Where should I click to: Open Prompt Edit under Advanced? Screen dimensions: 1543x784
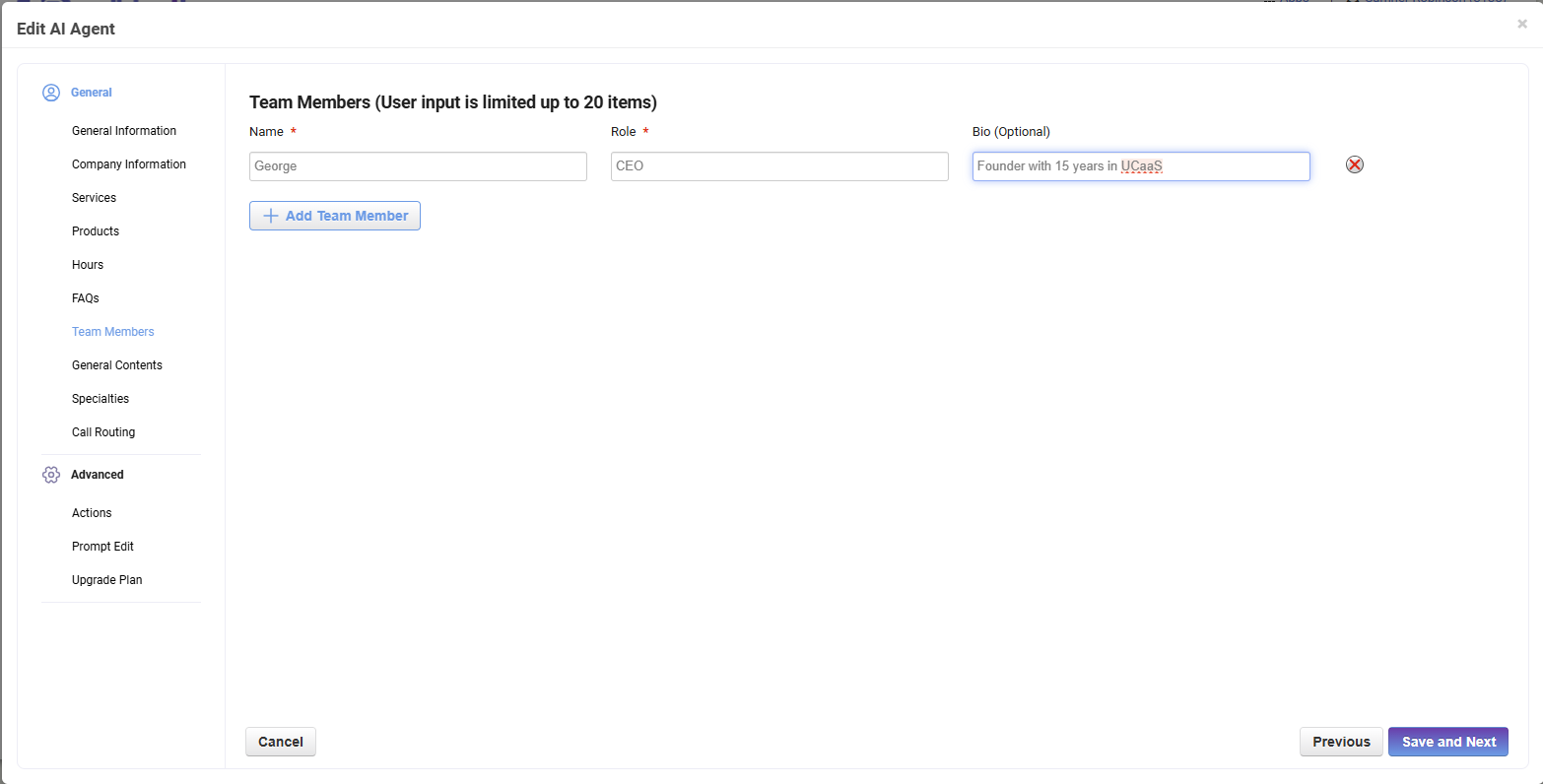click(102, 547)
